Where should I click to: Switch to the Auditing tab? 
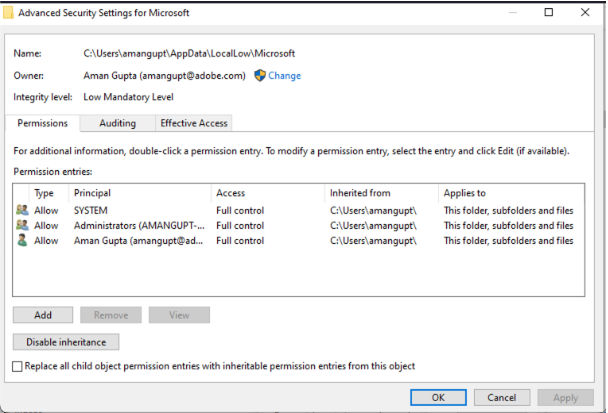coord(117,123)
